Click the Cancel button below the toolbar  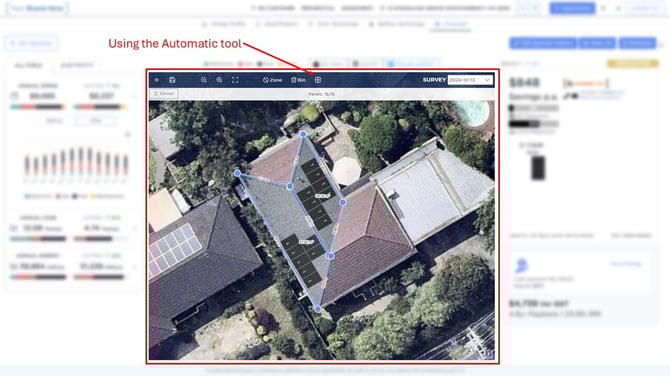(164, 94)
